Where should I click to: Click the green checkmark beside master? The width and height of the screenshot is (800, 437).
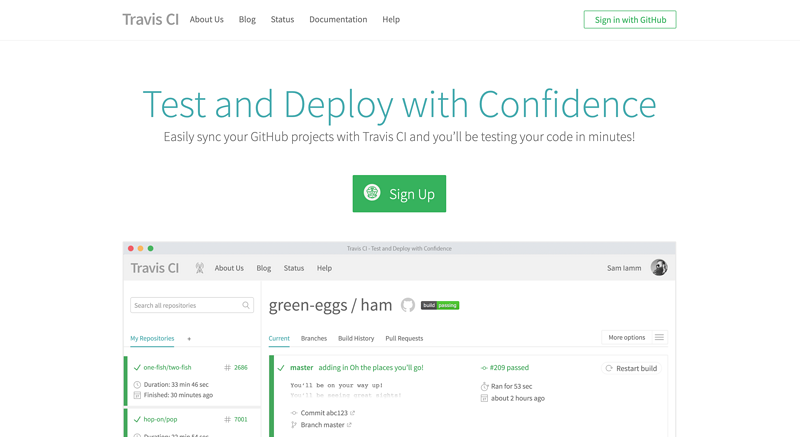[x=281, y=368]
